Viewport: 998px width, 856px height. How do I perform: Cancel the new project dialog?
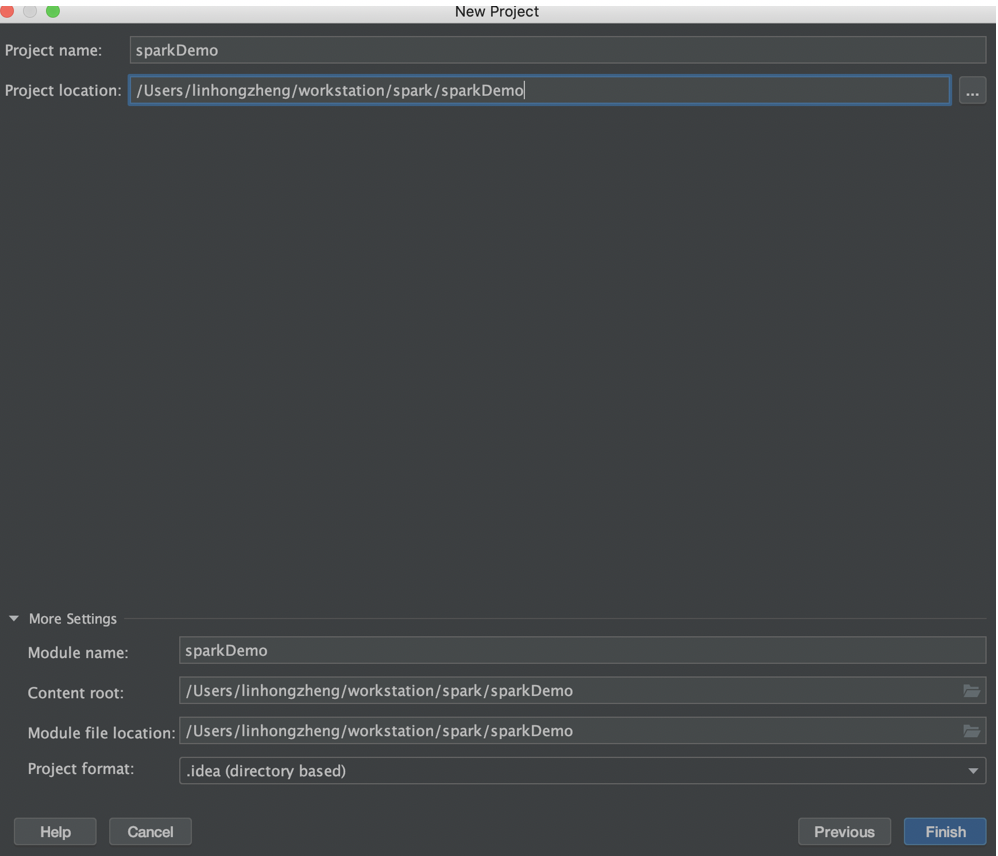(150, 831)
